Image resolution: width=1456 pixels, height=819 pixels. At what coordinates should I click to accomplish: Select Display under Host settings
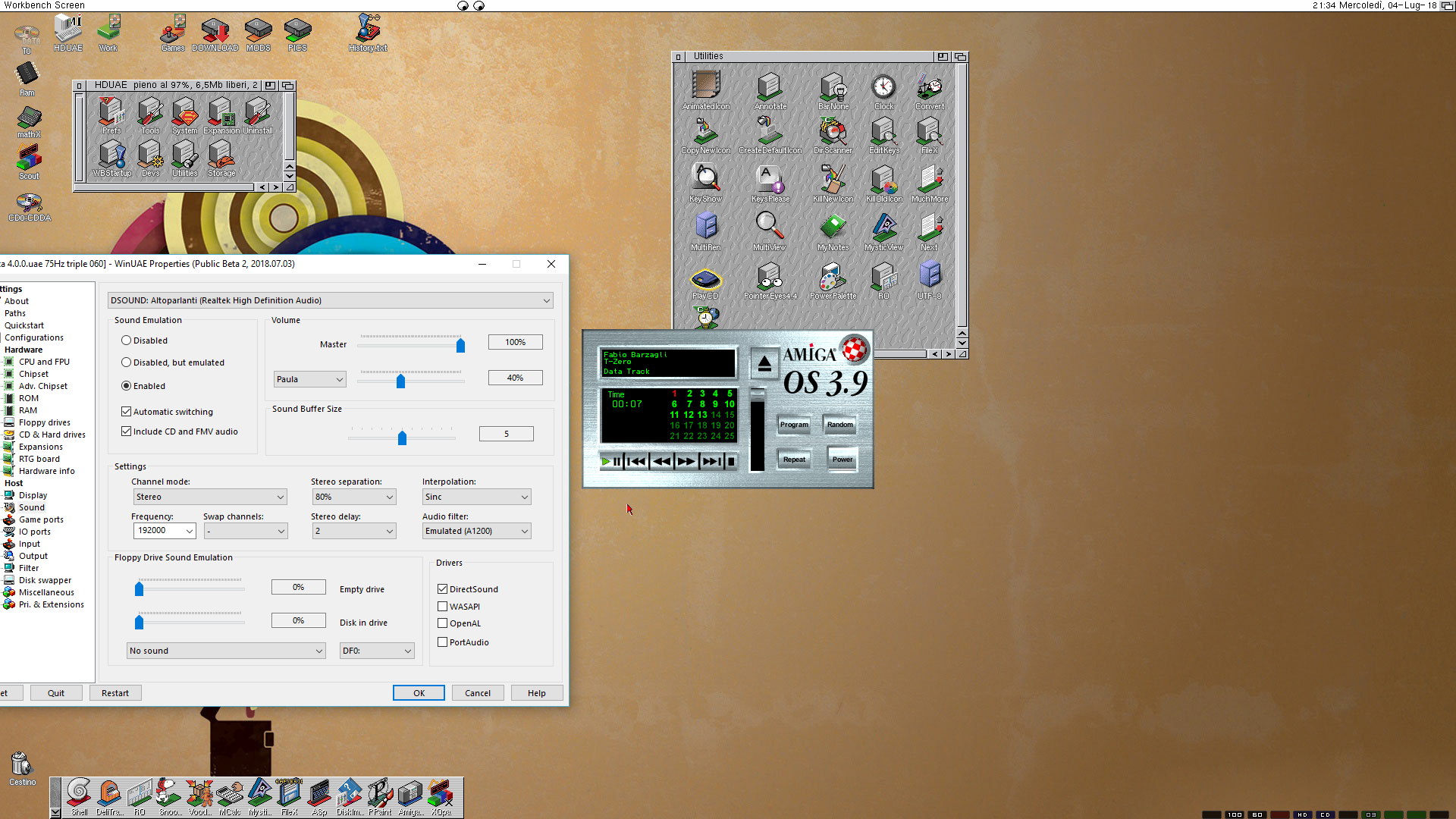pyautogui.click(x=33, y=495)
